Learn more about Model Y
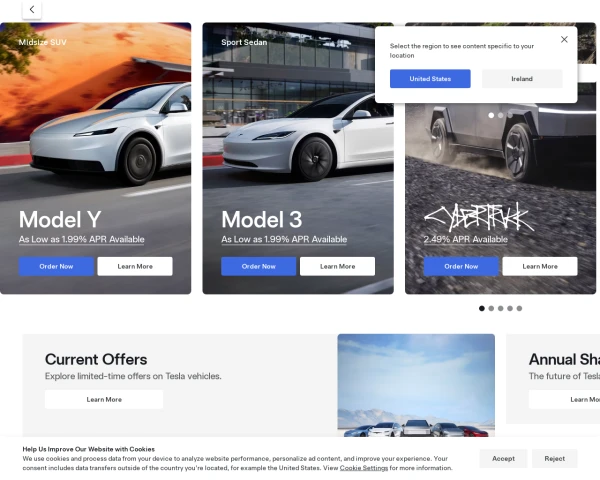 (135, 266)
